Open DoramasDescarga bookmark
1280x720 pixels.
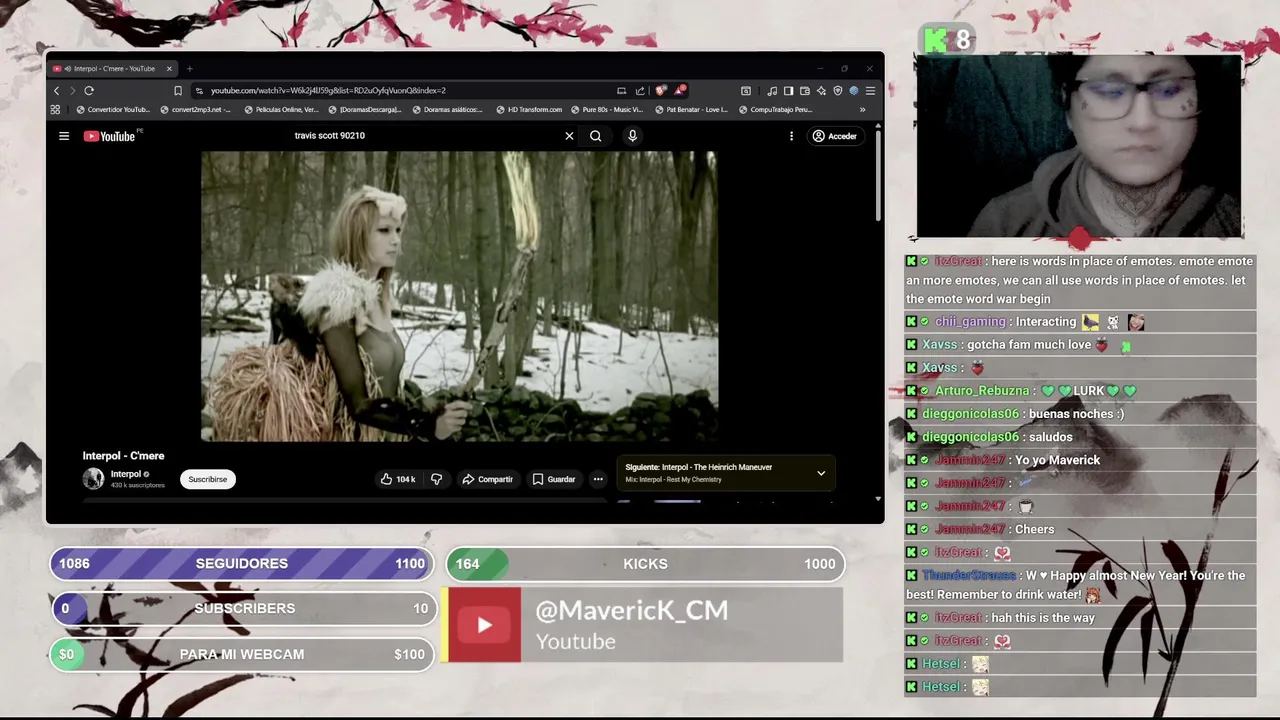[365, 110]
